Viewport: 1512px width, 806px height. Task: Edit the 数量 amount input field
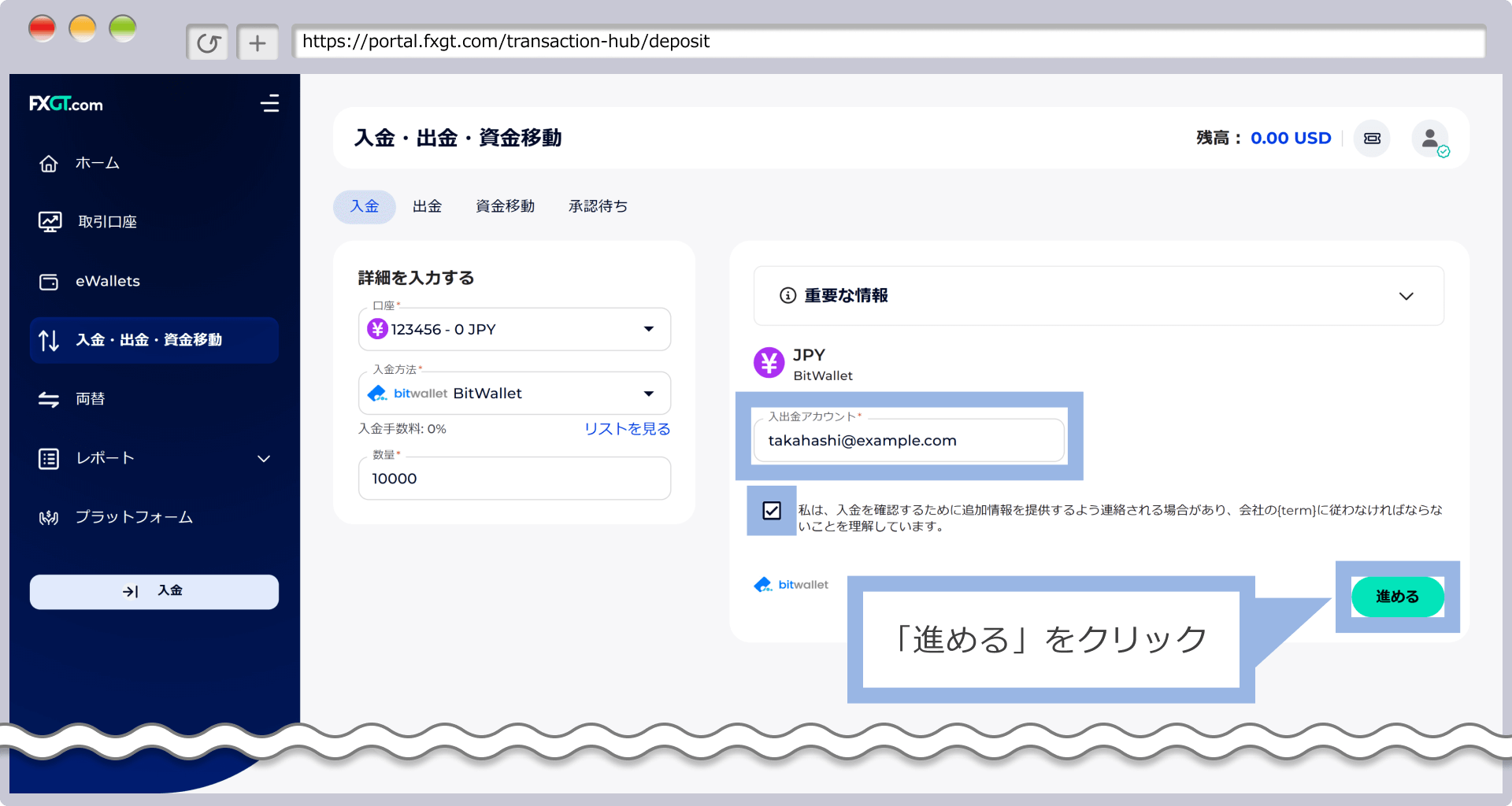[514, 478]
